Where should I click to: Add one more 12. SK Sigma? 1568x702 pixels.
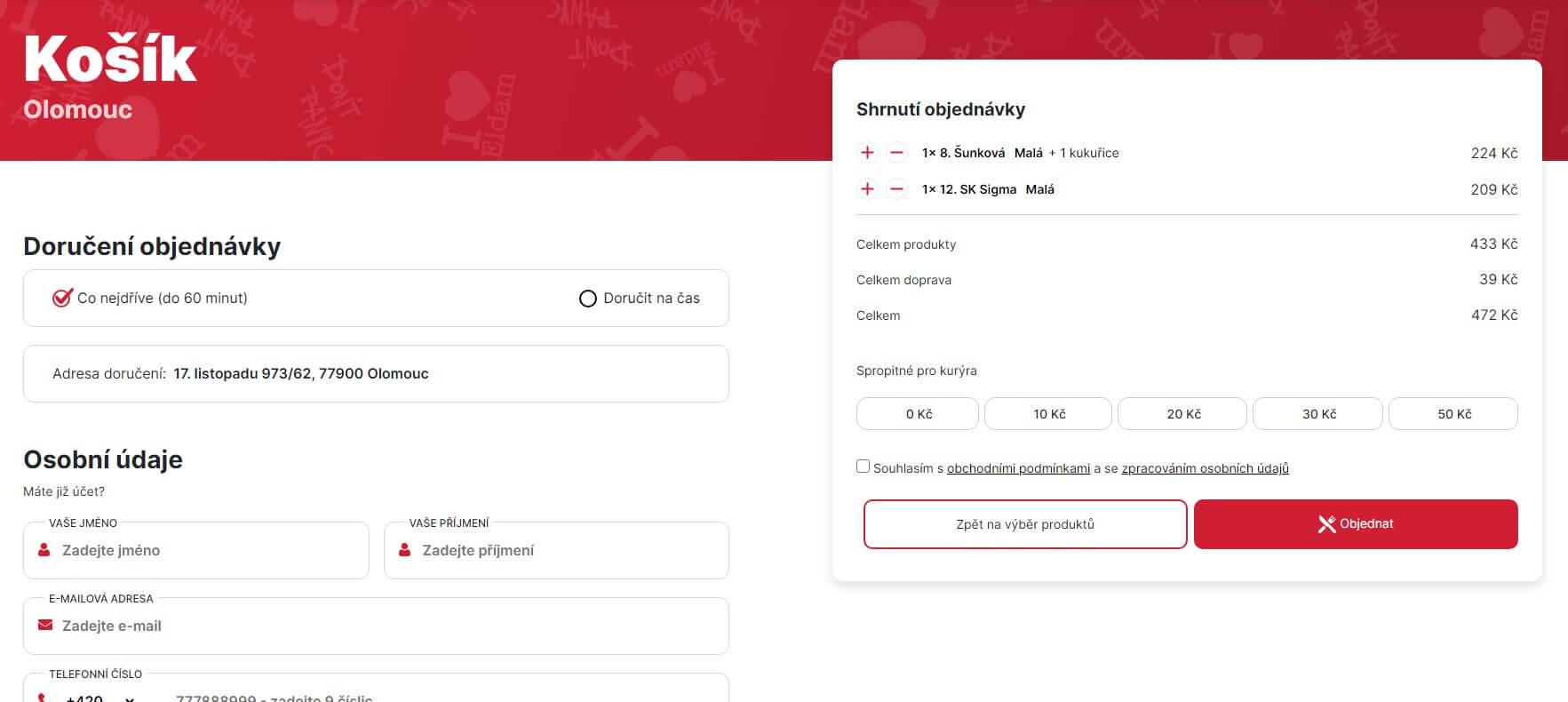tap(867, 189)
